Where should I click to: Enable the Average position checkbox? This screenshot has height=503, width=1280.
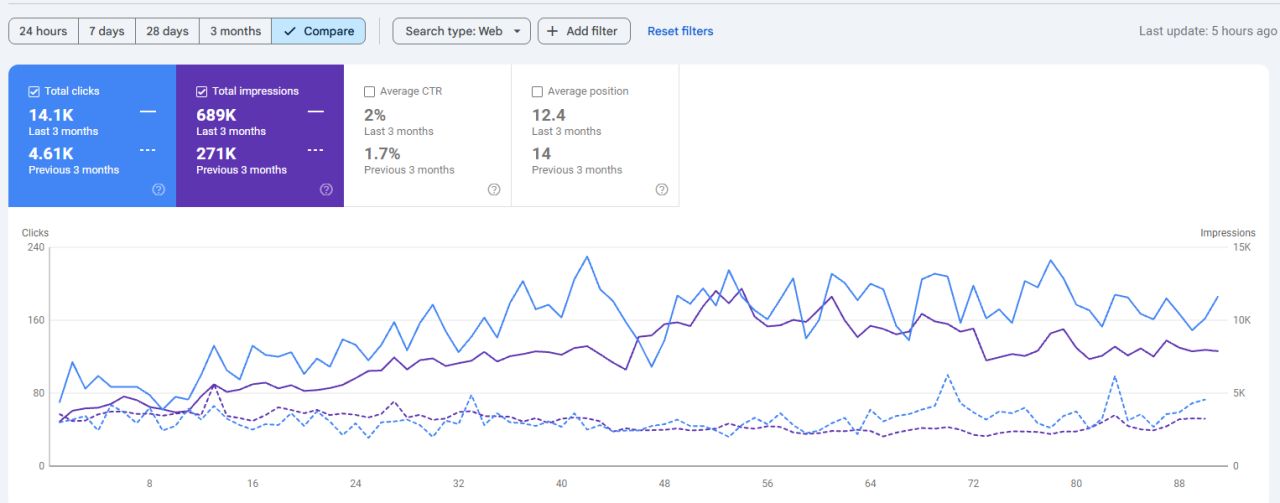tap(537, 91)
